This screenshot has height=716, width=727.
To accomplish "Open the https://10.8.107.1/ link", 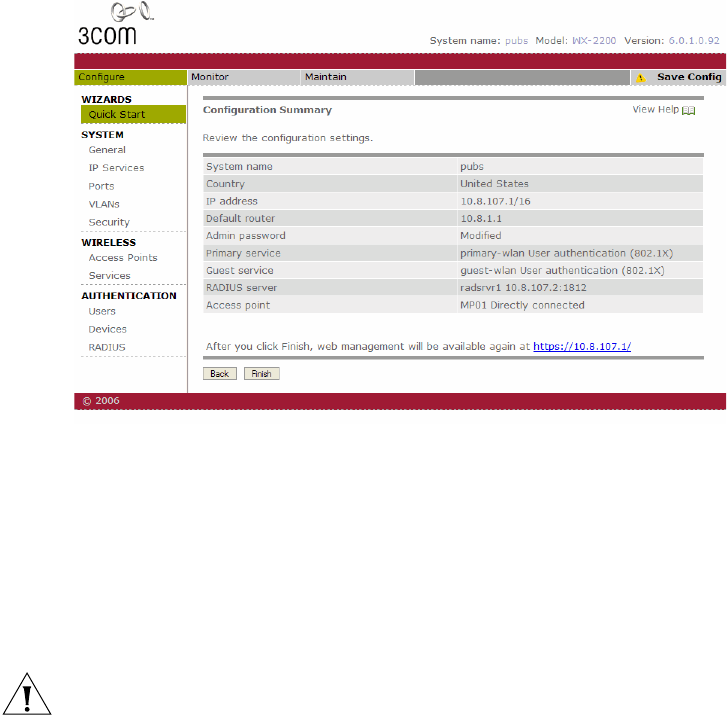I will 582,346.
